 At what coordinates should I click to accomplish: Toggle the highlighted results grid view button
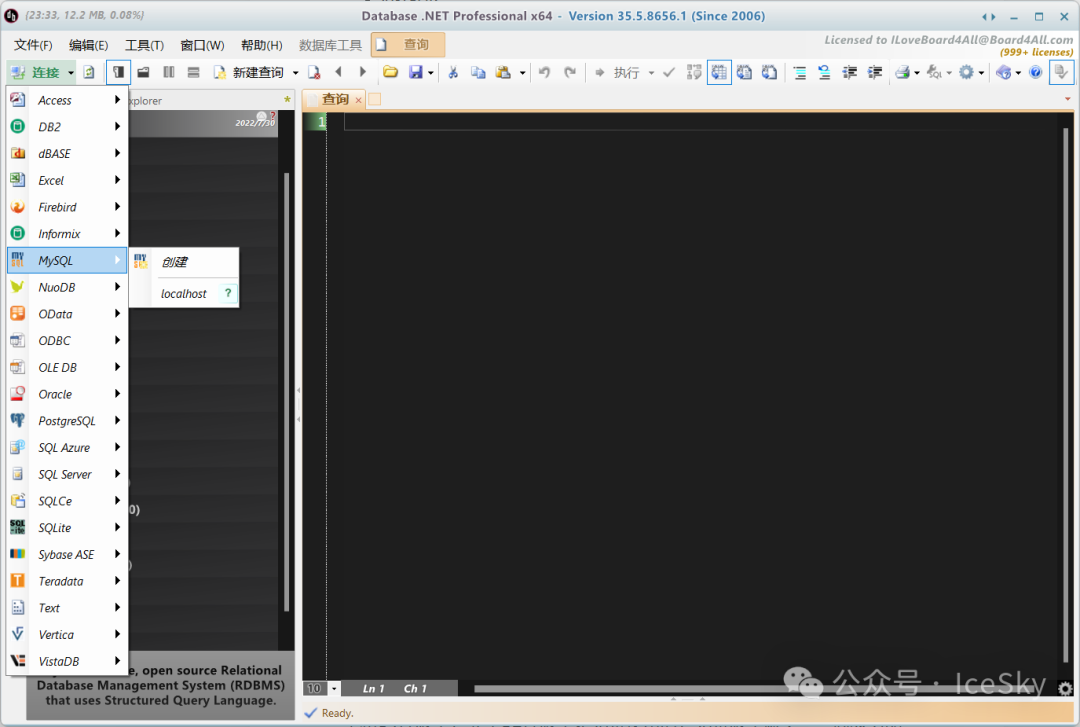click(x=719, y=72)
